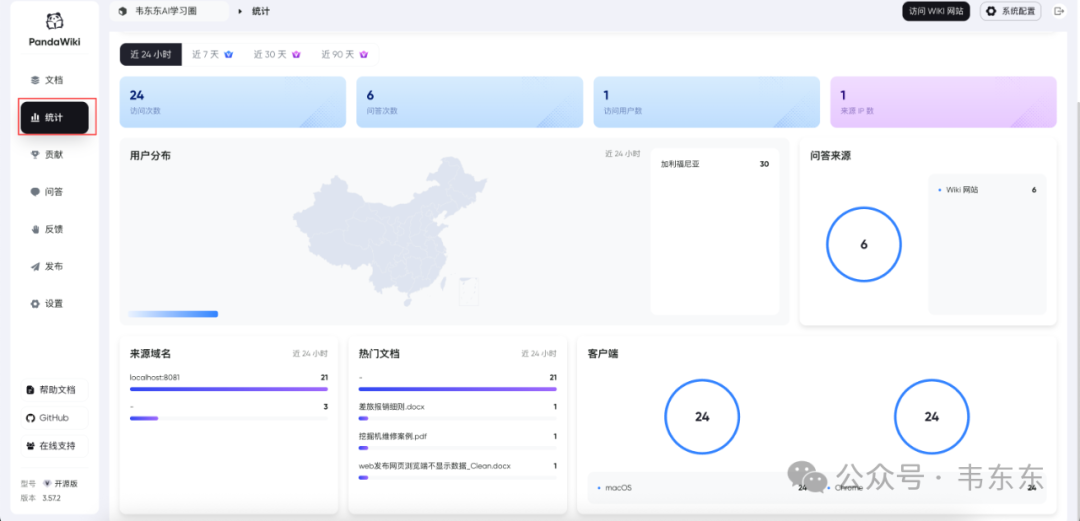Image resolution: width=1080 pixels, height=521 pixels.
Task: Click the 加利福尼亚 region row
Action: tap(715, 164)
